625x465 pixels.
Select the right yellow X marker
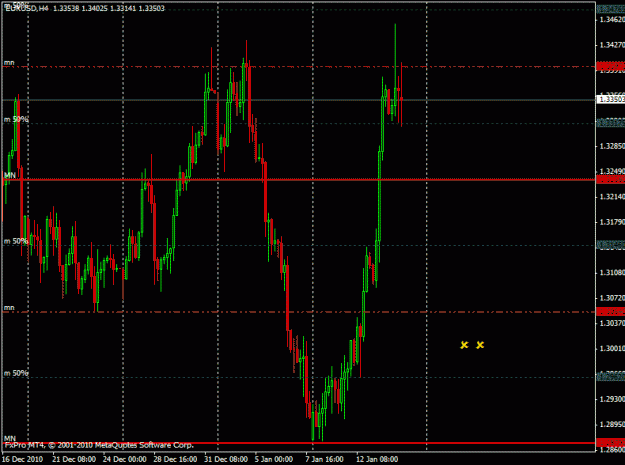pyautogui.click(x=480, y=345)
